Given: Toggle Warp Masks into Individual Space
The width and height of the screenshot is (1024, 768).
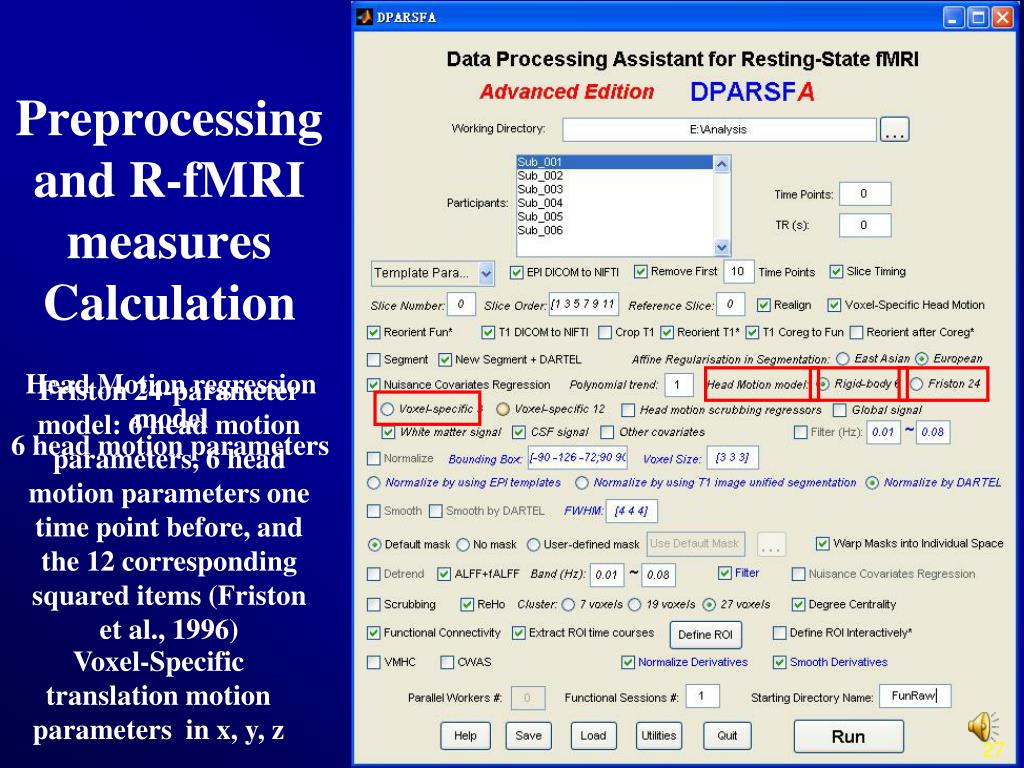Looking at the screenshot, I should 823,543.
